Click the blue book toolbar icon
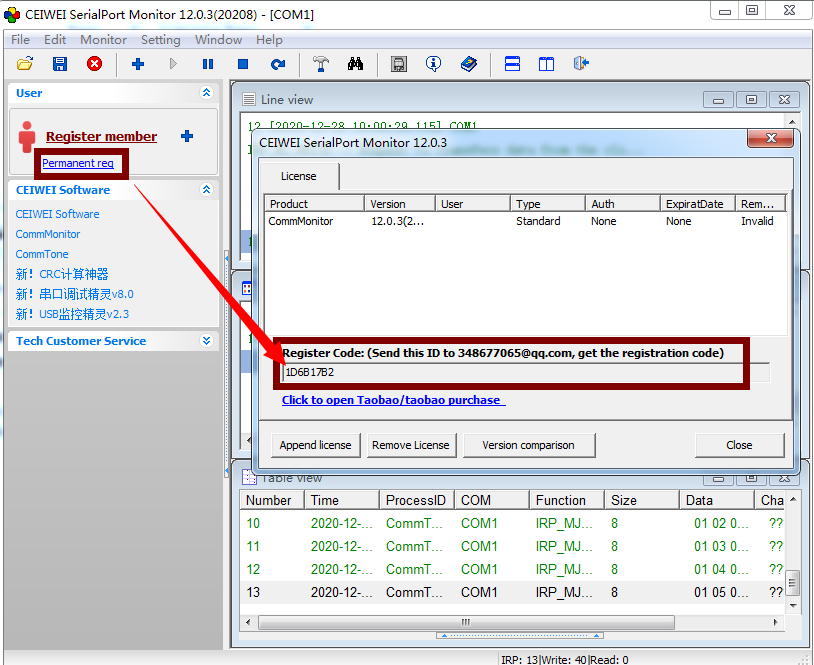The image size is (814, 665). (x=469, y=64)
